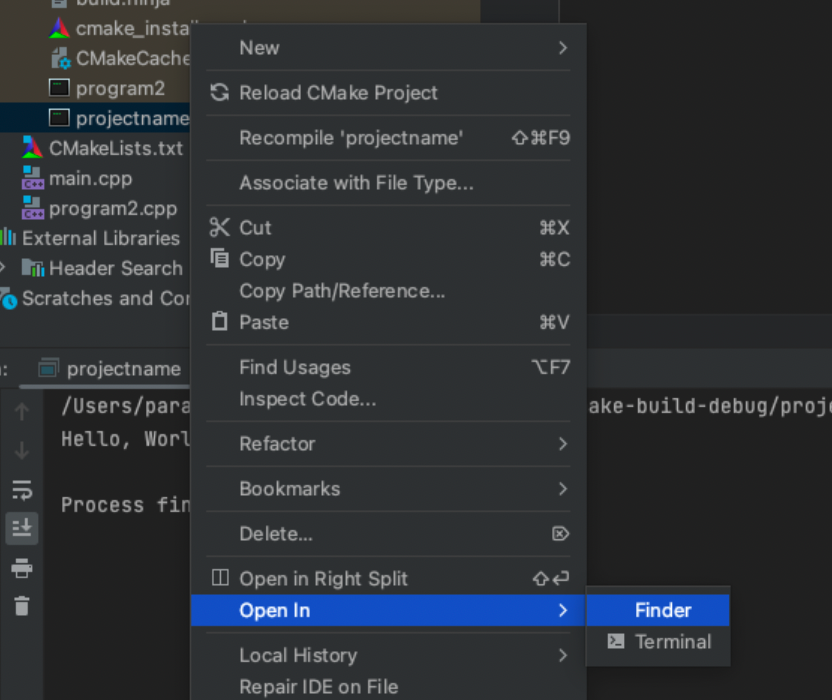The image size is (832, 700).
Task: Click the main.cpp C++ file icon
Action: [x=32, y=178]
